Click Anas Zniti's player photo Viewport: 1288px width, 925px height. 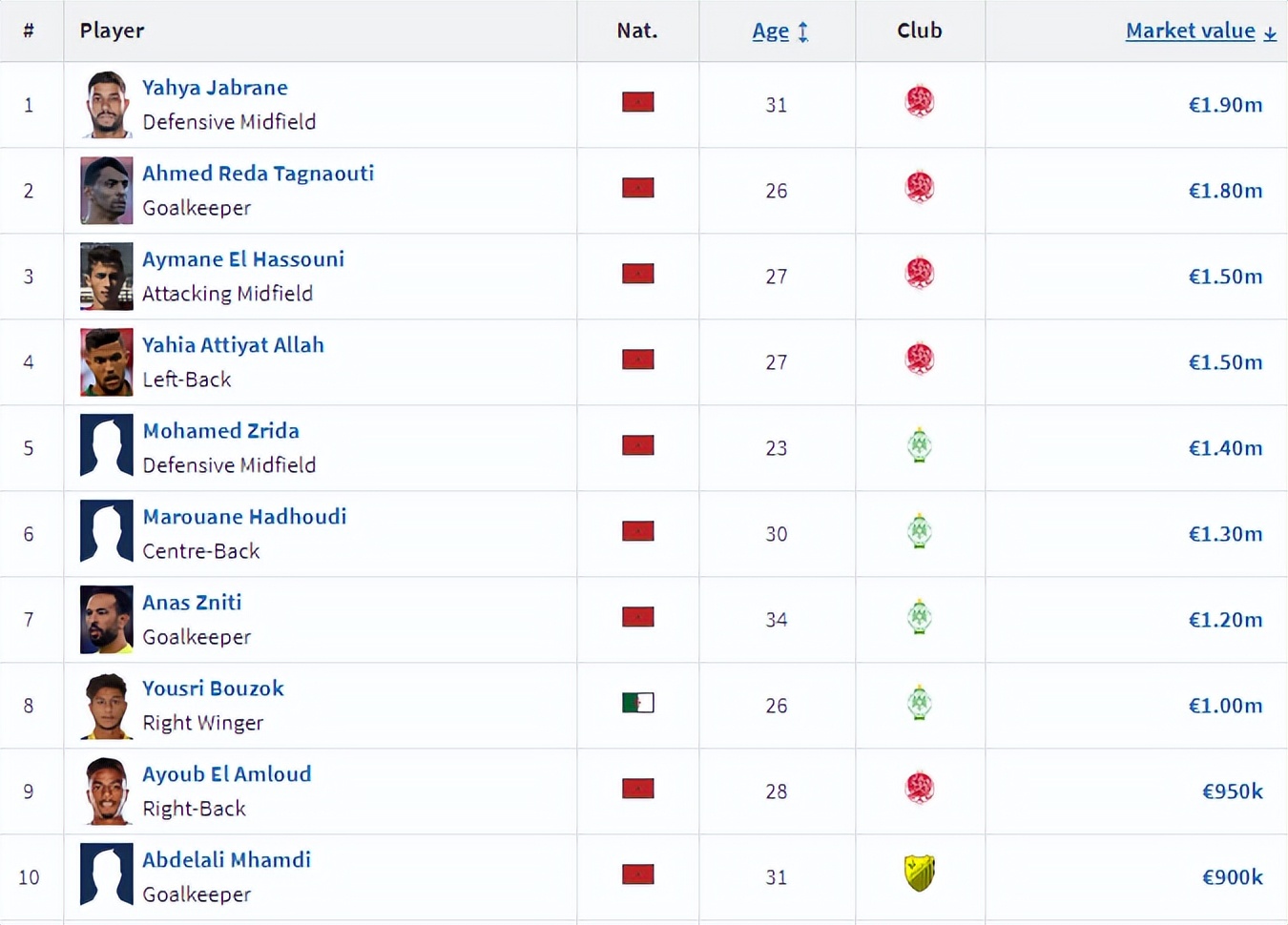(x=106, y=620)
